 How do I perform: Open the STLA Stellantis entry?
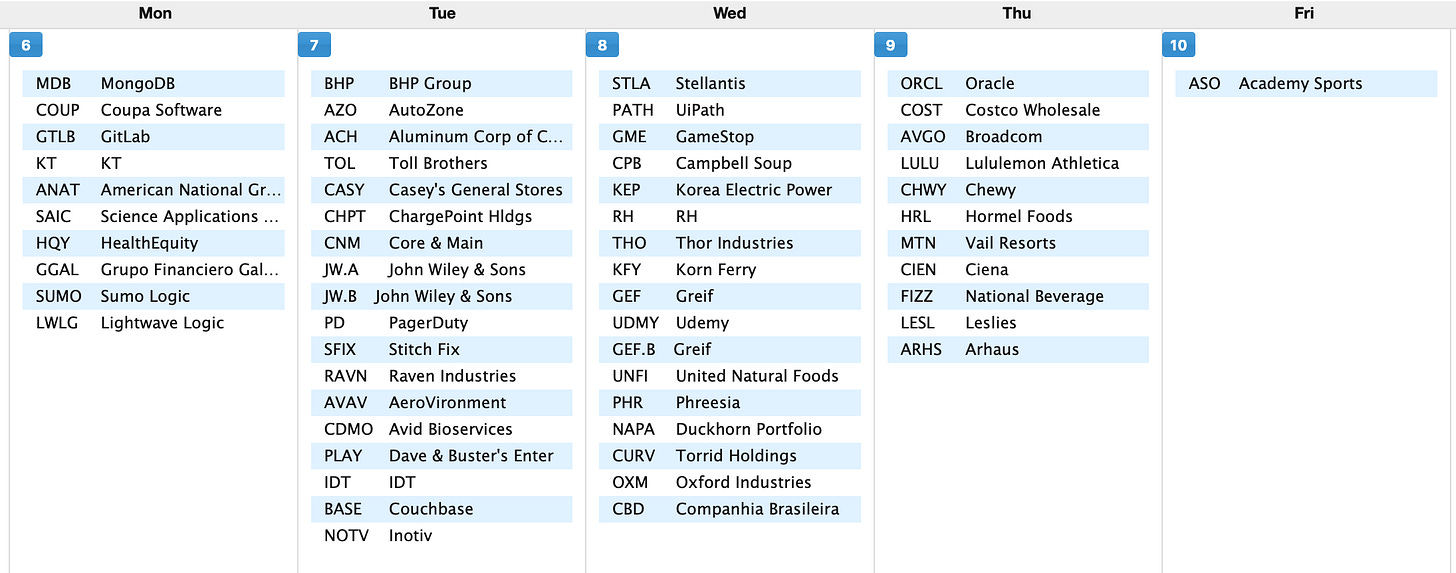[x=730, y=84]
